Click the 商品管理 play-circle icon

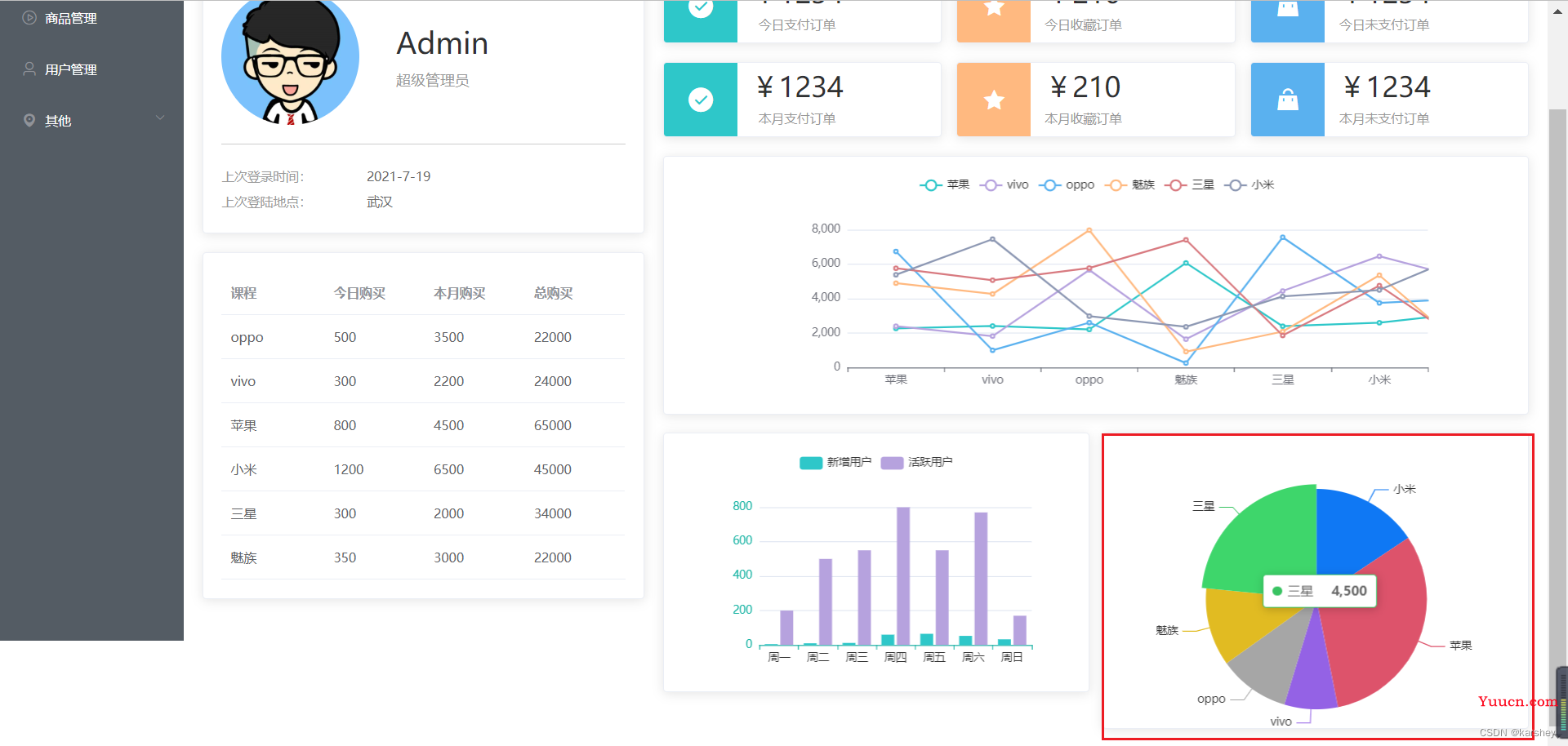pyautogui.click(x=29, y=17)
